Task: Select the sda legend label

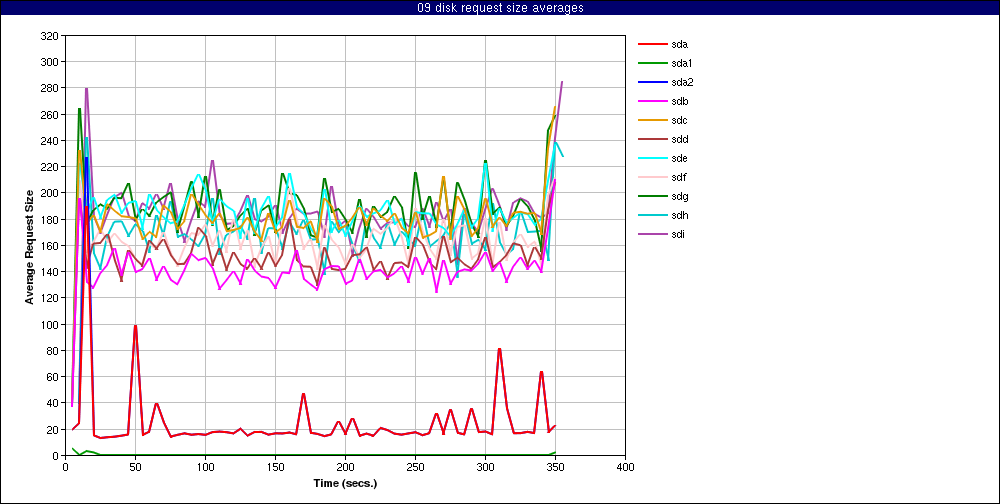Action: 679,45
